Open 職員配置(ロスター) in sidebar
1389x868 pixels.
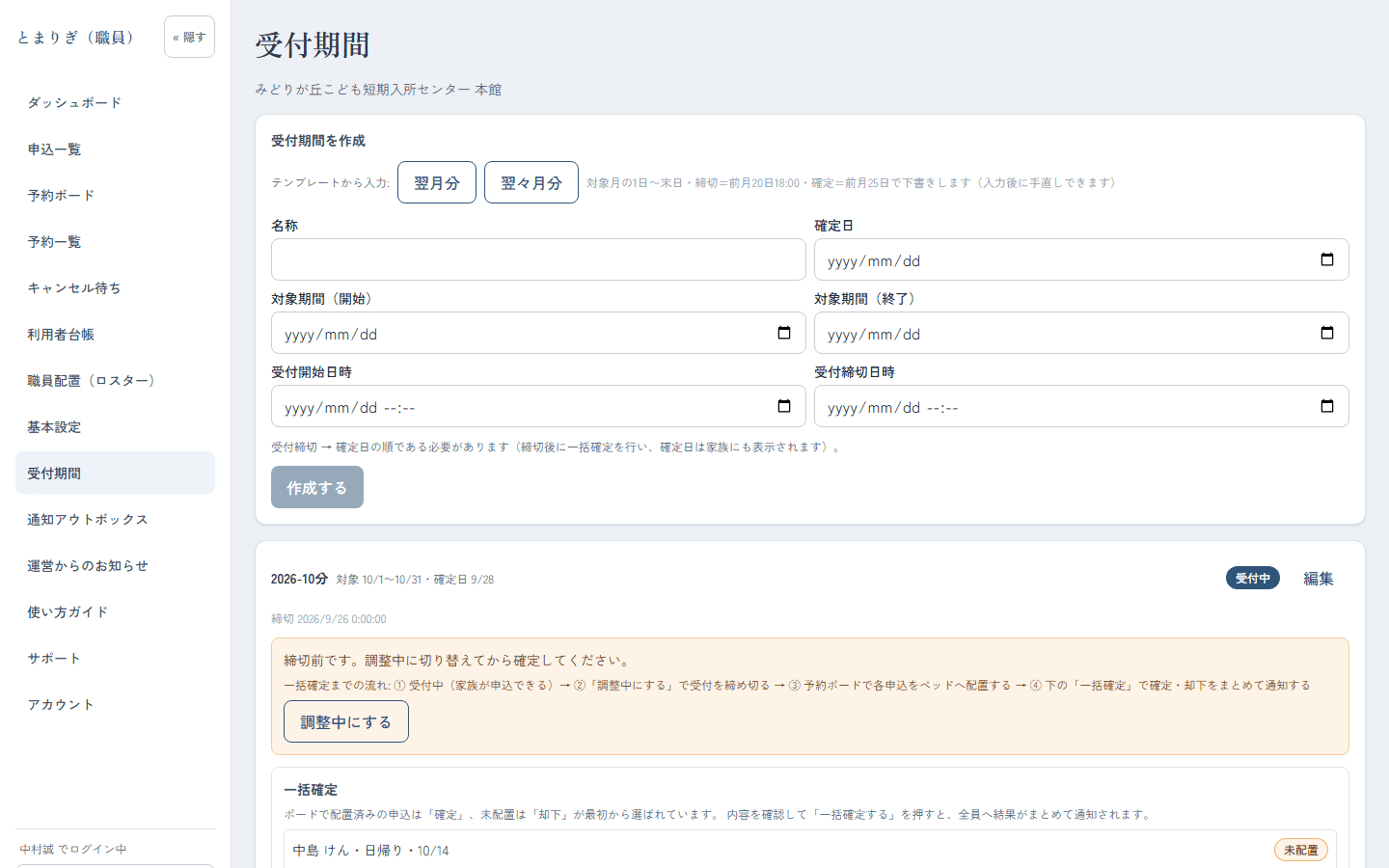(x=115, y=380)
